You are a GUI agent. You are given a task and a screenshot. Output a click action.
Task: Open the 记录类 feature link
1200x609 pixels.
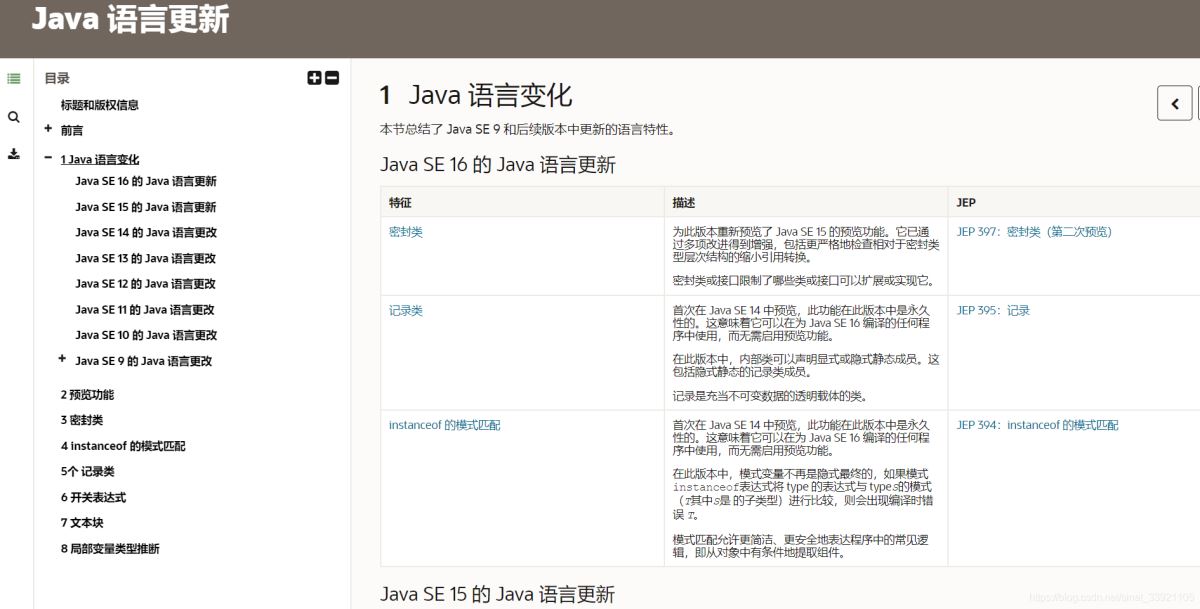(405, 310)
